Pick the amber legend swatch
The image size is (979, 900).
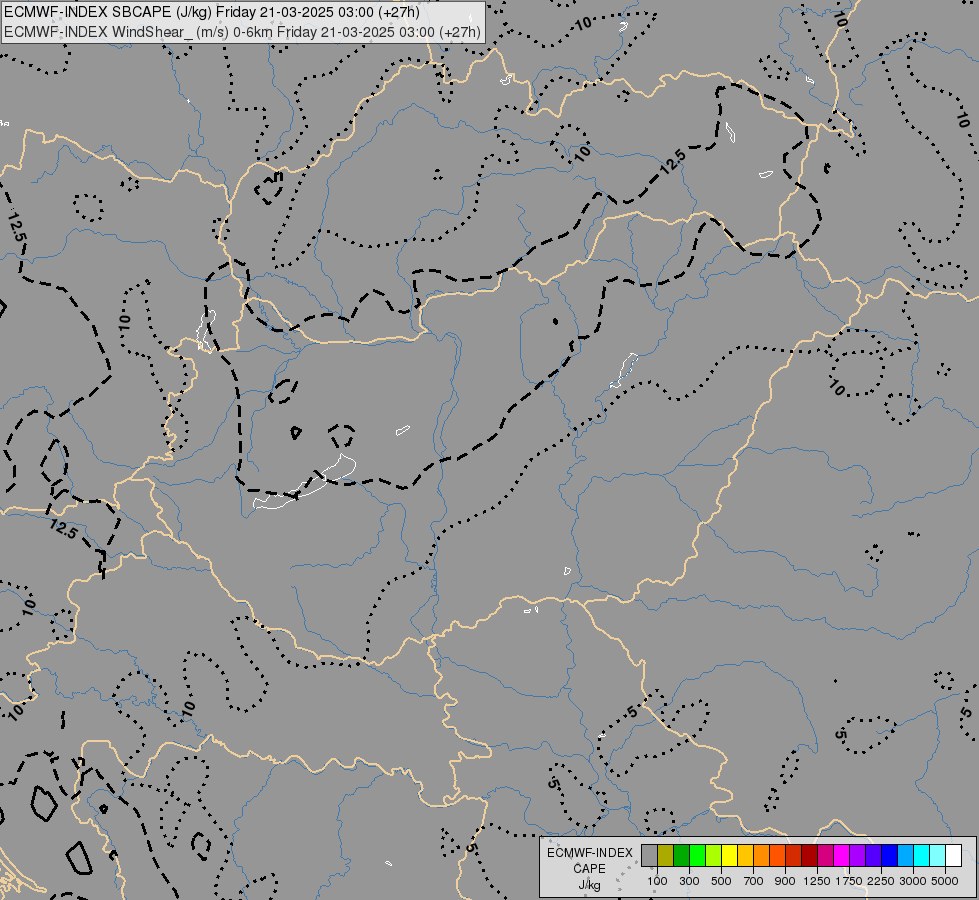point(745,856)
